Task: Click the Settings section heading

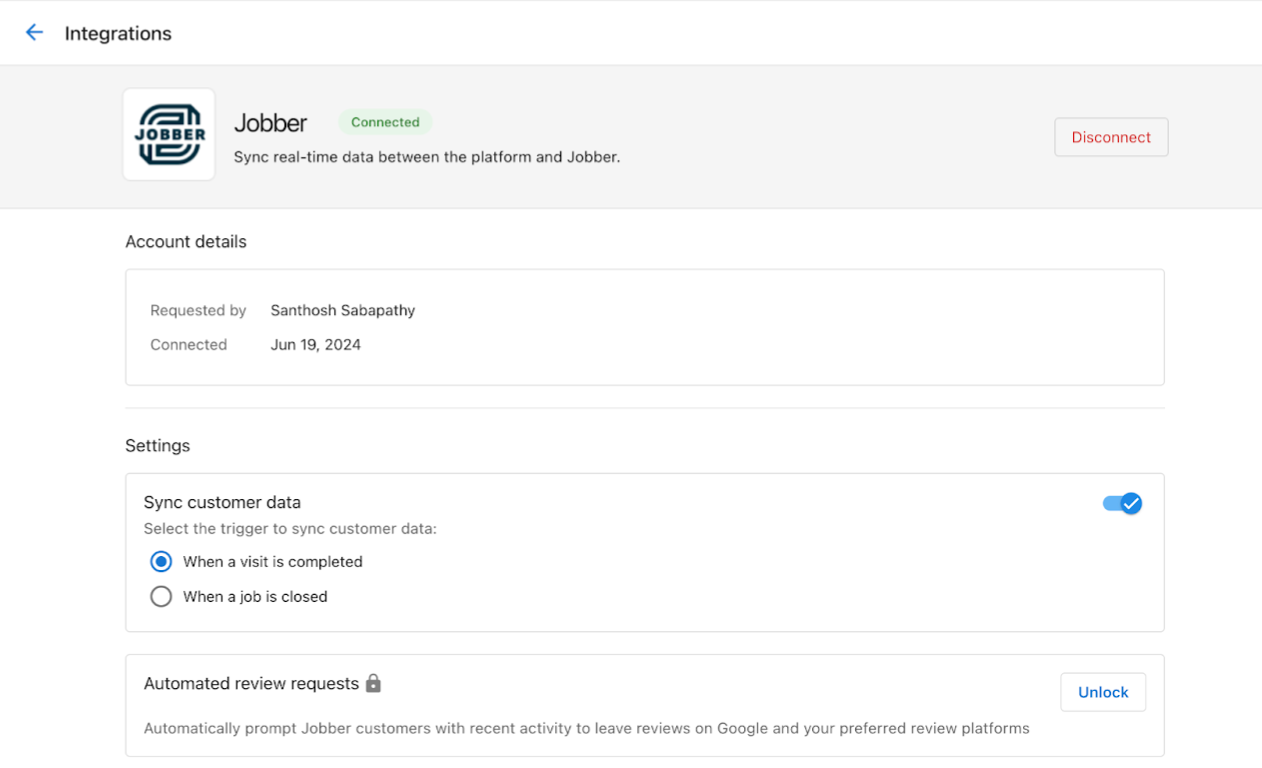Action: coord(157,445)
